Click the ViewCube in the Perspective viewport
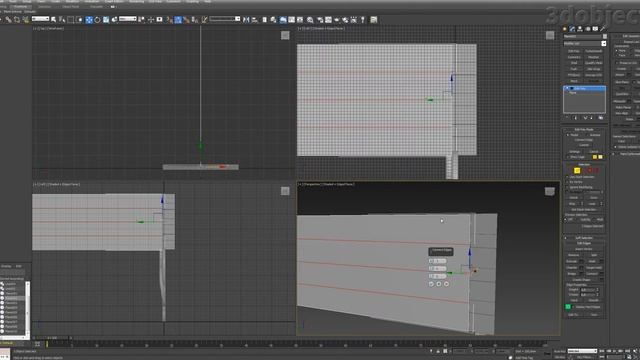 (x=550, y=191)
